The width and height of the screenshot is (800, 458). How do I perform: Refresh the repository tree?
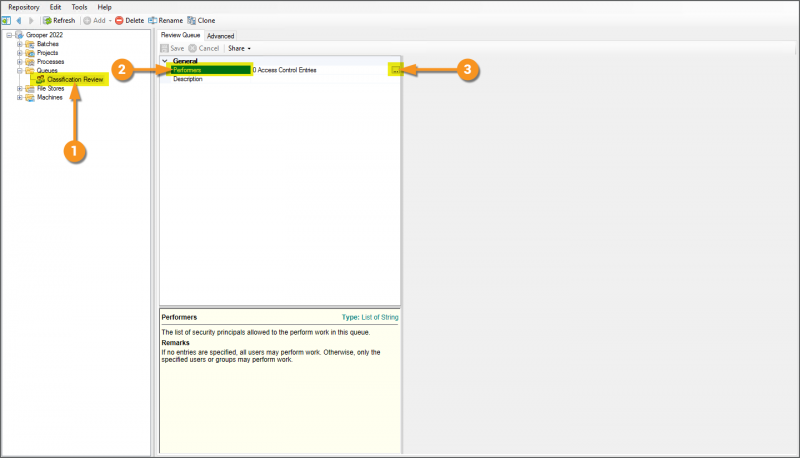point(59,20)
